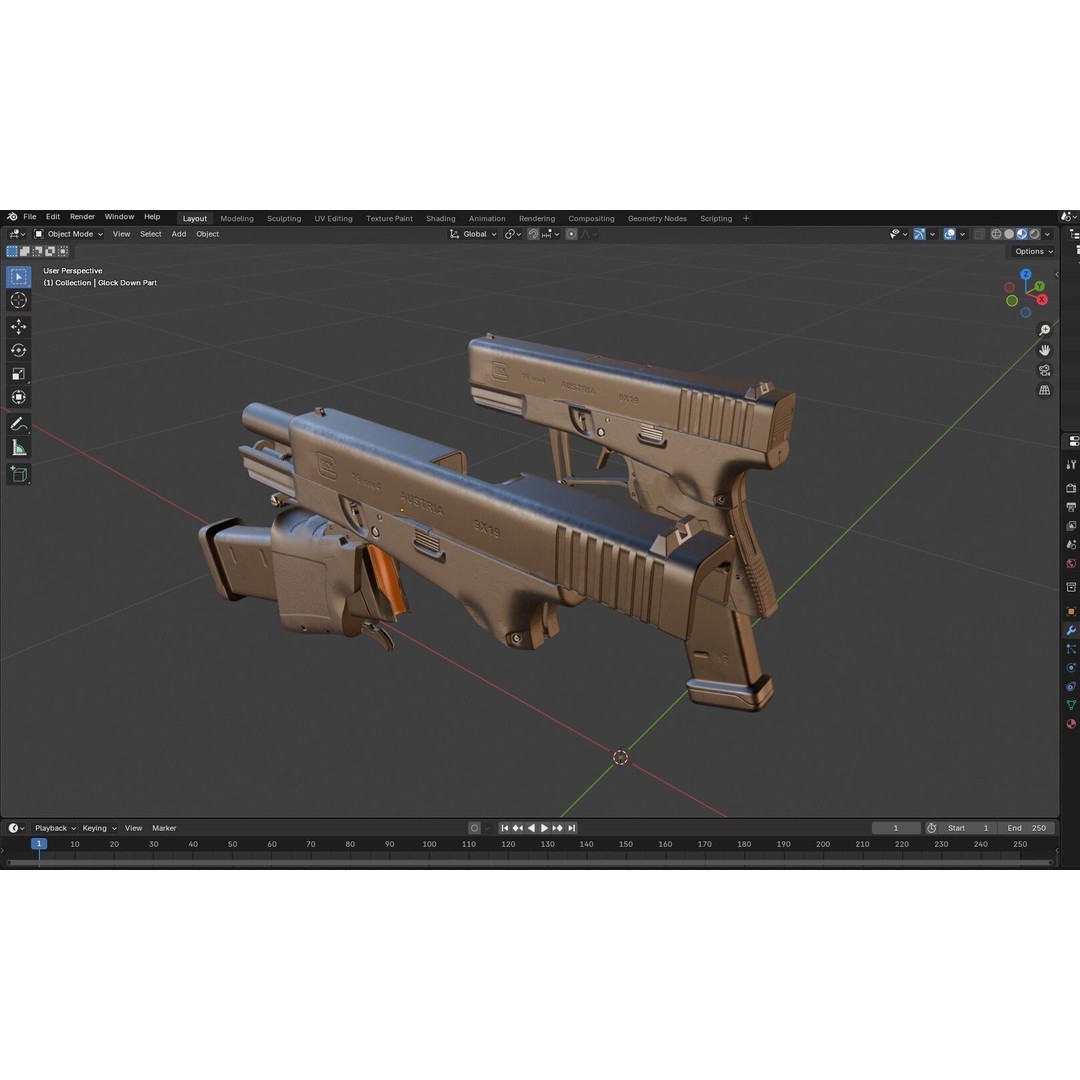Image resolution: width=1080 pixels, height=1080 pixels.
Task: Select the 3D Cursor tool
Action: pyautogui.click(x=19, y=300)
